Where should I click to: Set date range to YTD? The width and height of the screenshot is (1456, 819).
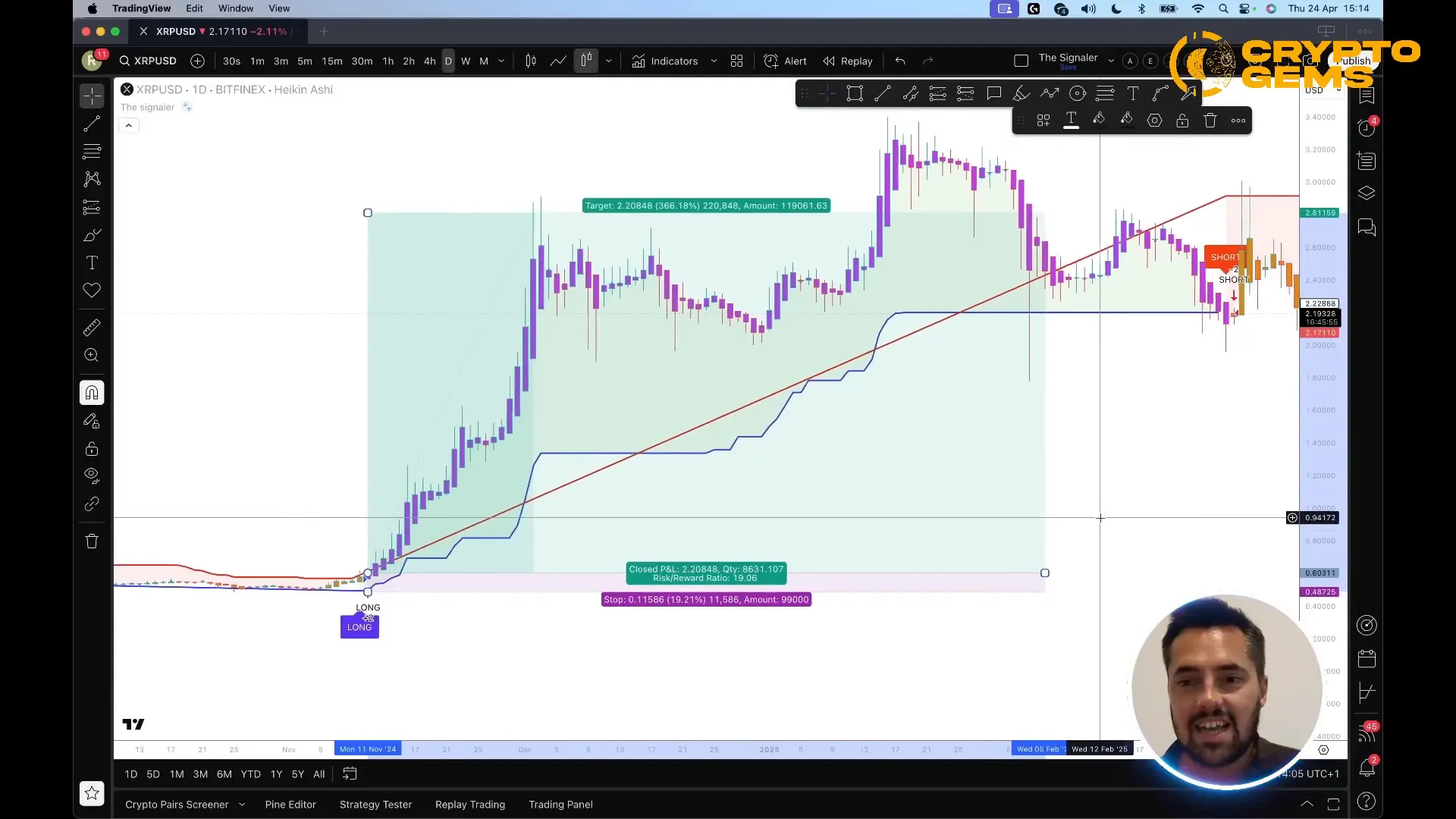pyautogui.click(x=250, y=774)
